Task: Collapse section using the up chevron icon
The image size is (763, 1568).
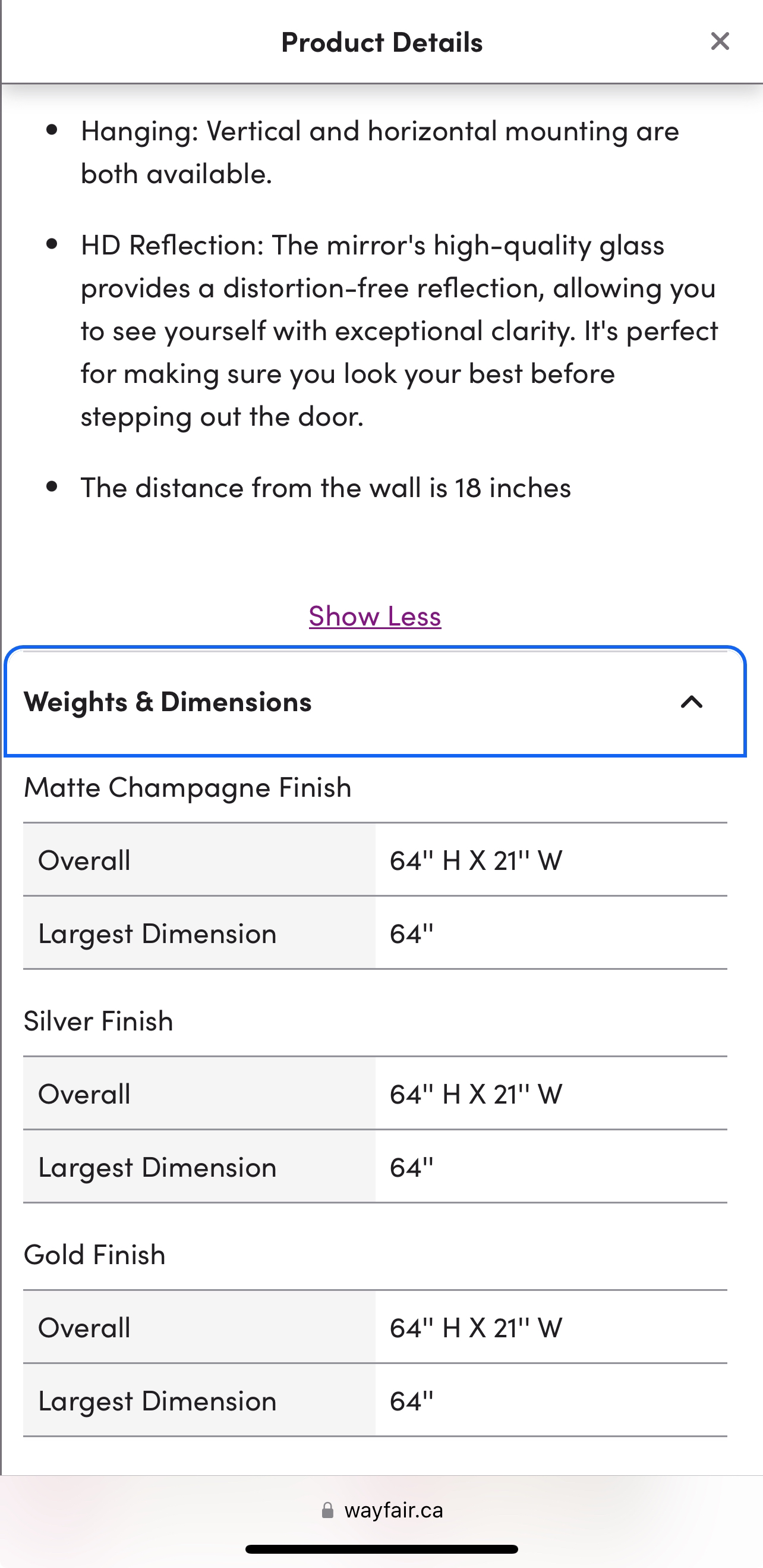Action: pyautogui.click(x=691, y=702)
